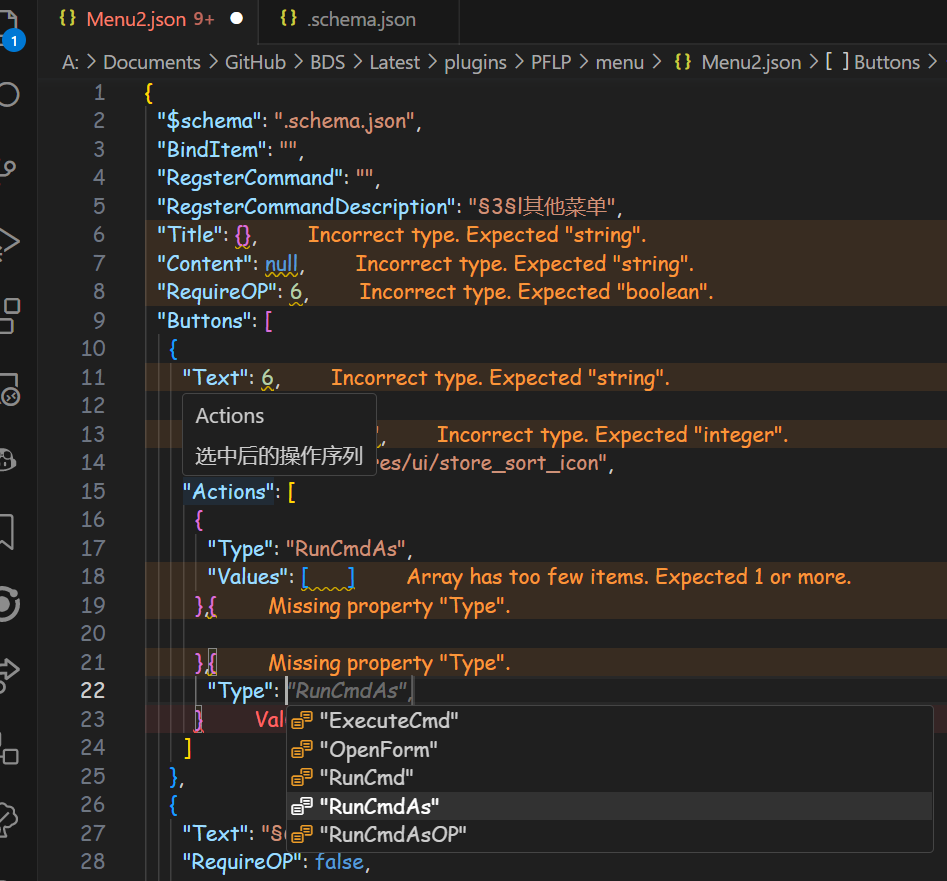947x881 pixels.
Task: Switch to the .schema.json tab
Action: coord(360,19)
